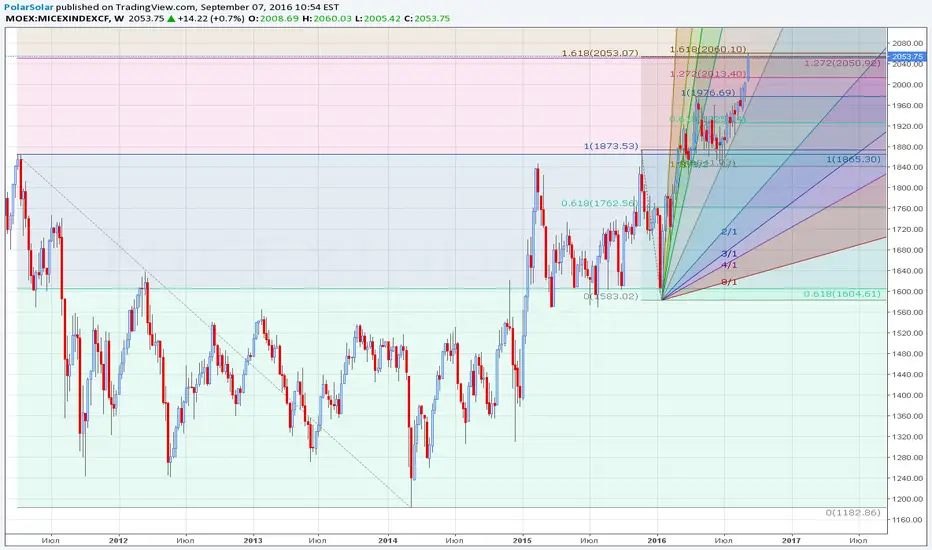The height and width of the screenshot is (550, 932).
Task: Select the 1(1873.53) Fibonacci label
Action: pos(611,146)
